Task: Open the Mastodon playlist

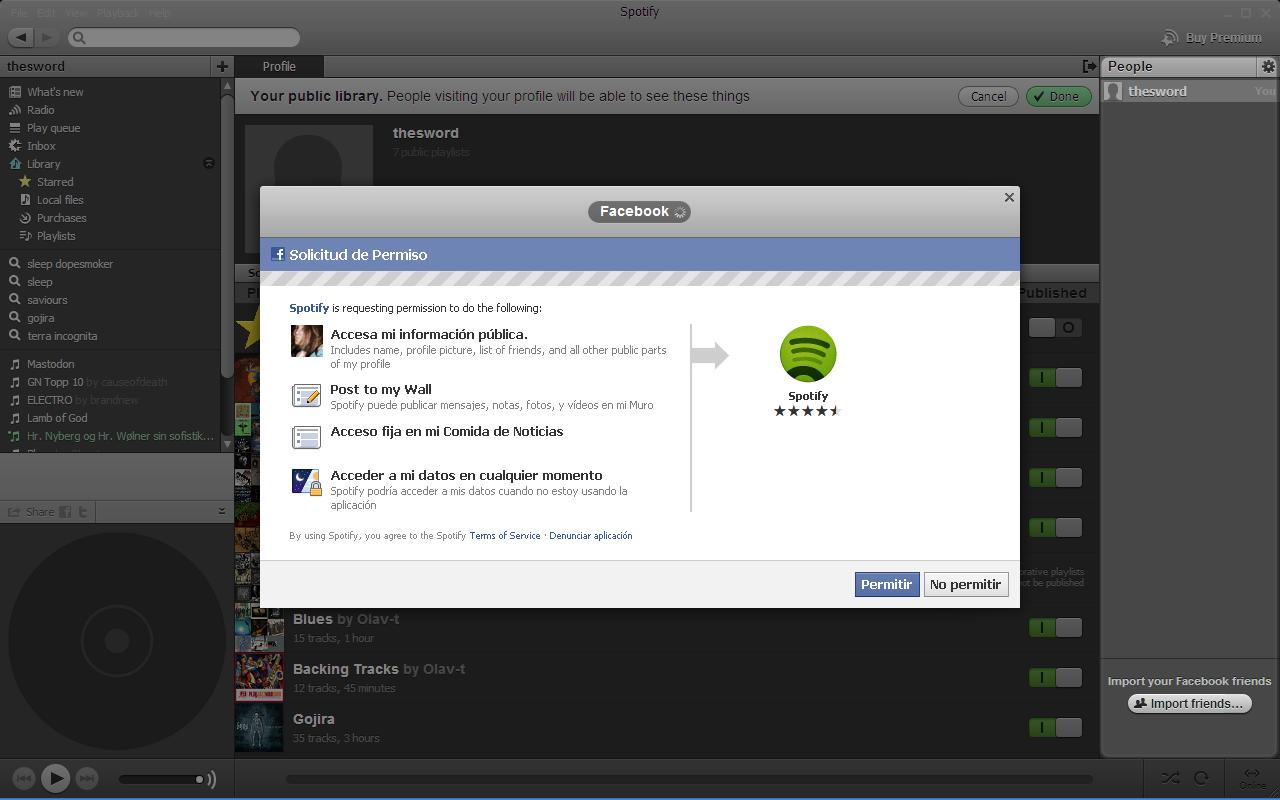Action: tap(50, 364)
